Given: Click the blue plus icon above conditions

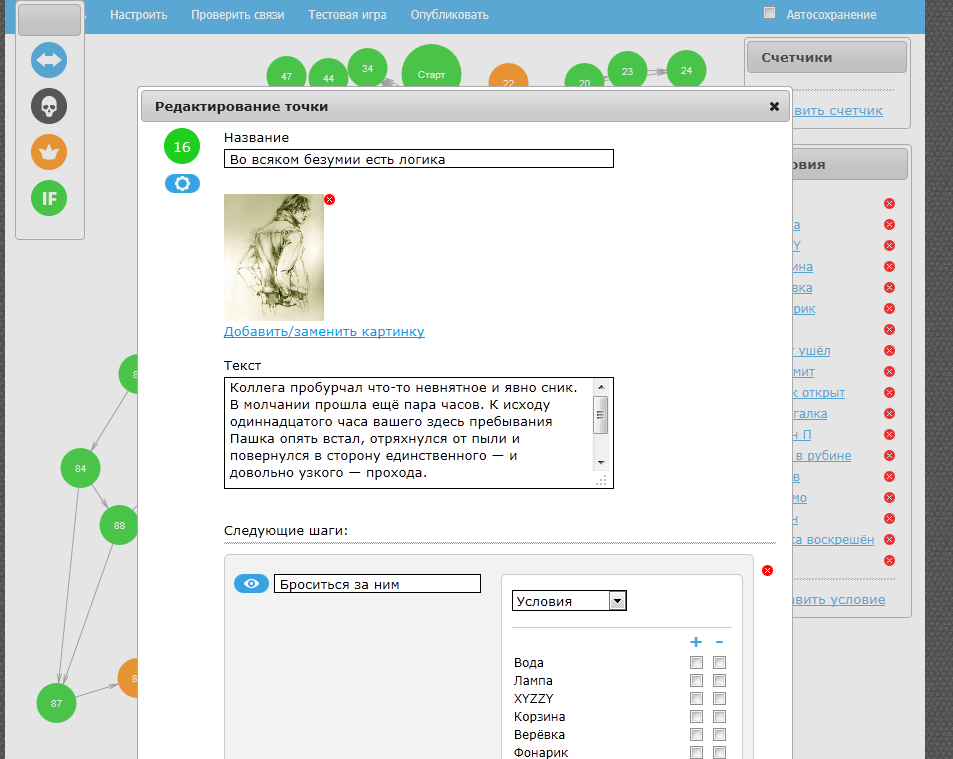Looking at the screenshot, I should [696, 642].
